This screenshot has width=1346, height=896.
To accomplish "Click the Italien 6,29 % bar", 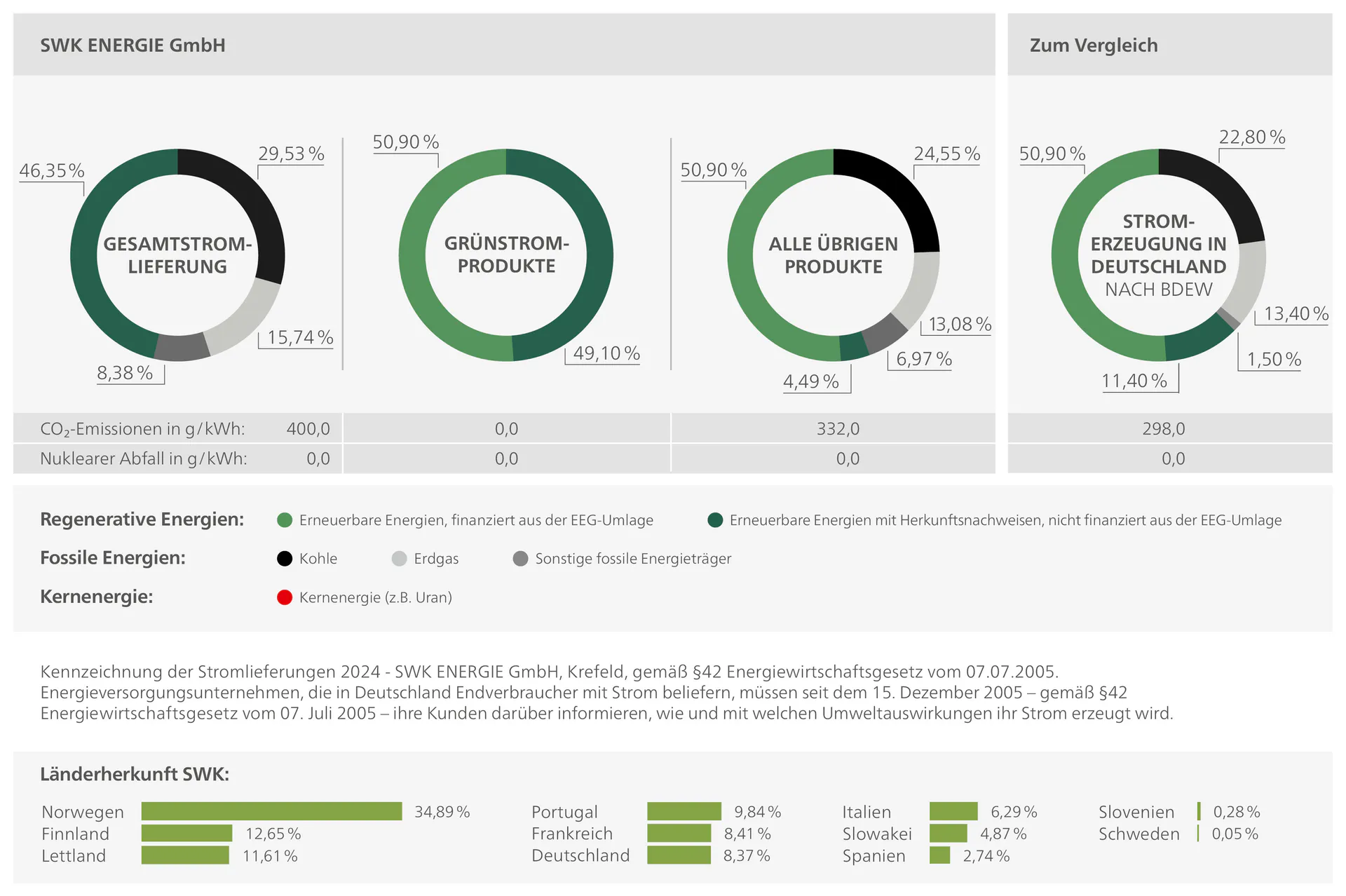I will pyautogui.click(x=953, y=811).
